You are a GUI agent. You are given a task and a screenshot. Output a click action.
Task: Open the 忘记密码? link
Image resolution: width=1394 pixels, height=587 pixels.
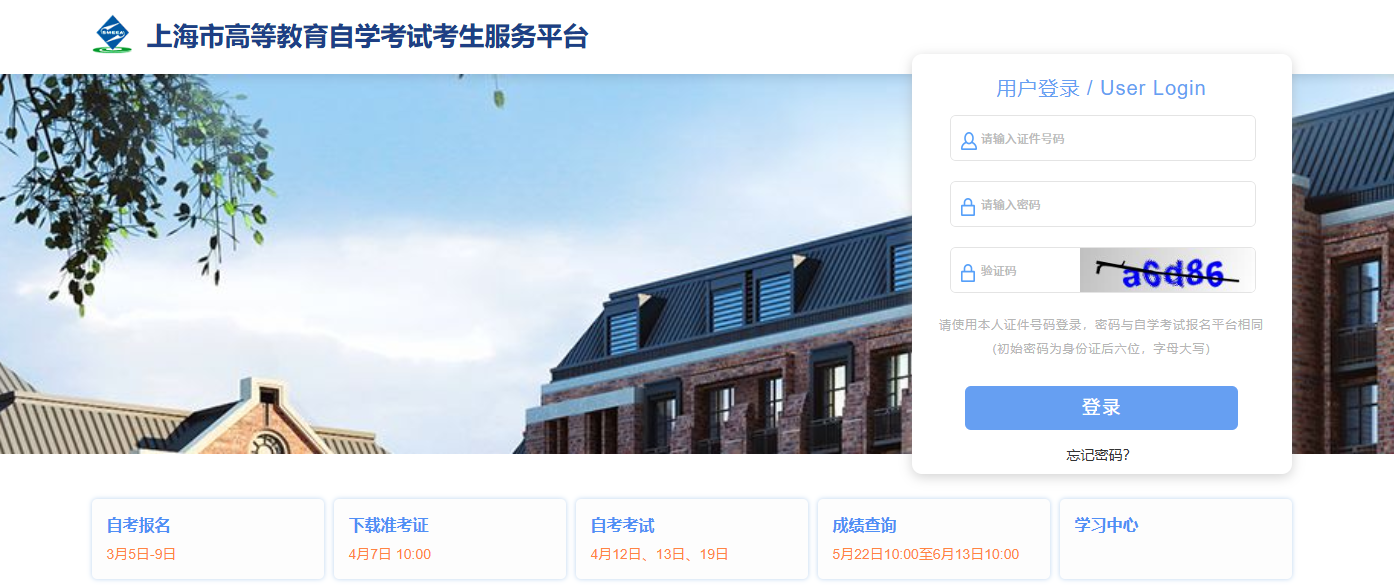1098,455
